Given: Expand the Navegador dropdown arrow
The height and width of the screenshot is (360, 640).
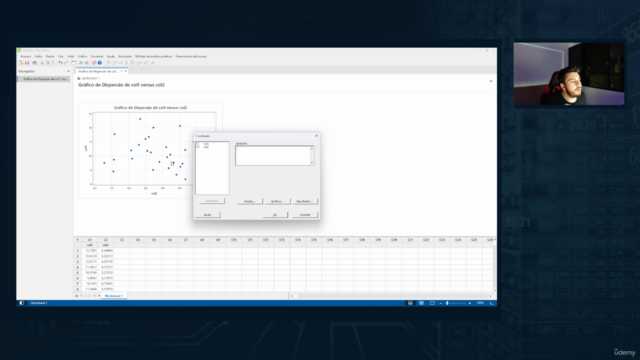Looking at the screenshot, I should click(68, 71).
